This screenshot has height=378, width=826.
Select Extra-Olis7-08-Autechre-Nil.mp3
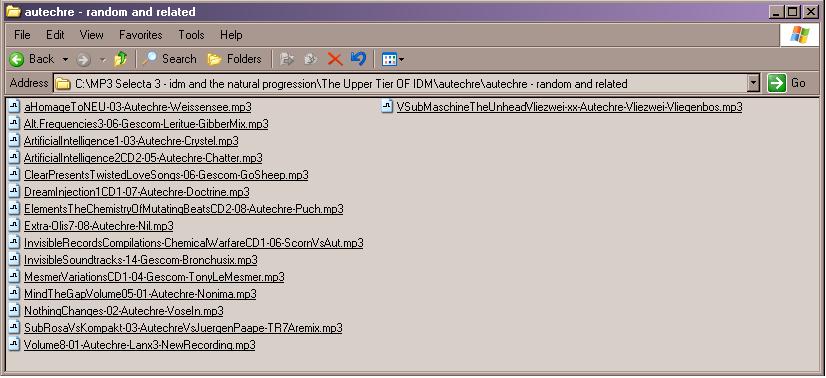click(x=99, y=226)
